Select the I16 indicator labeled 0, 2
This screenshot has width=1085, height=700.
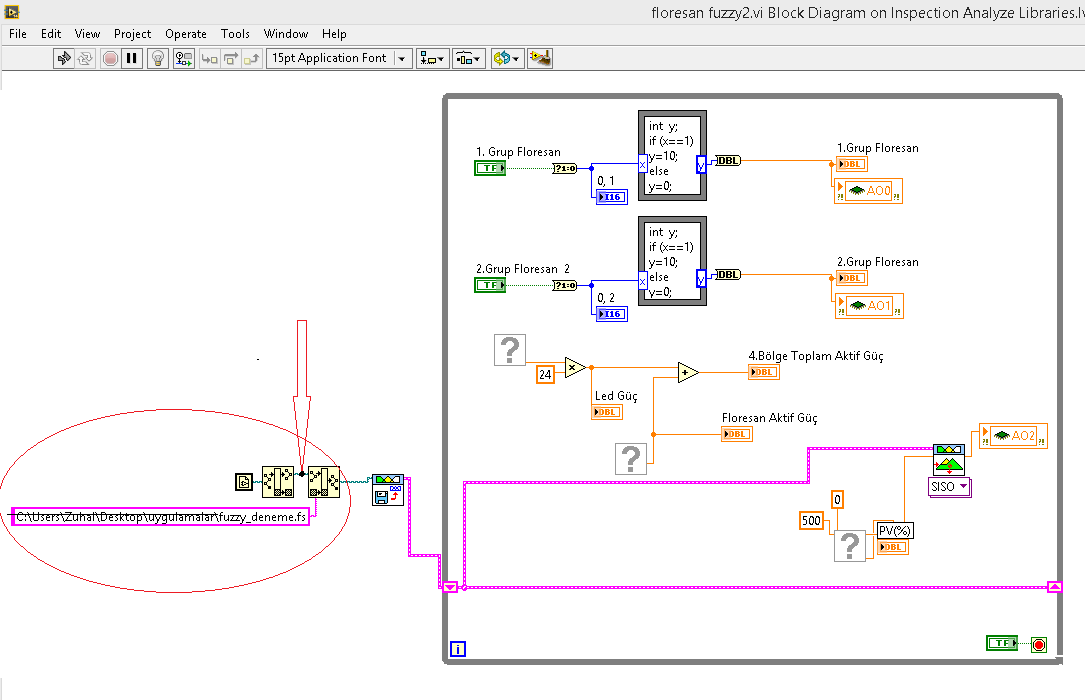(x=612, y=314)
